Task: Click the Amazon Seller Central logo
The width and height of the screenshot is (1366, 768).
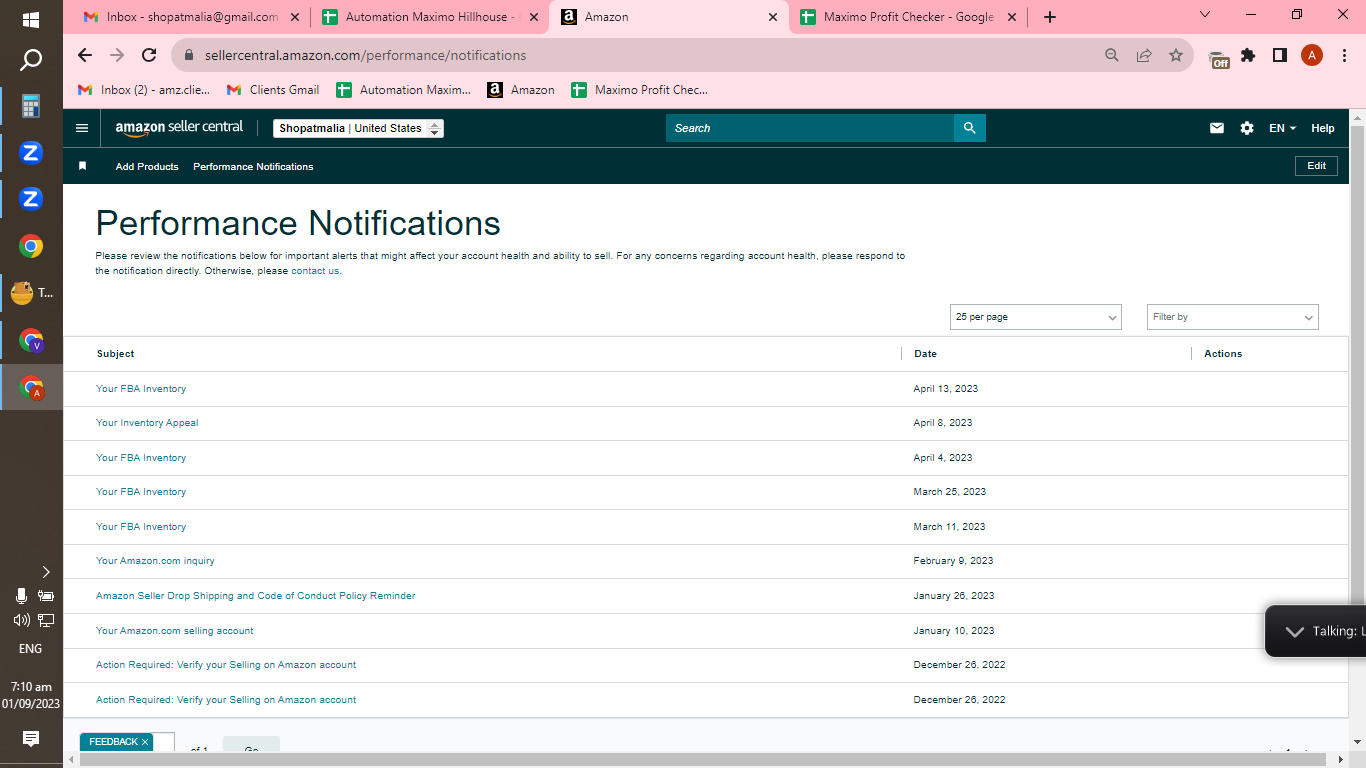Action: click(x=179, y=128)
